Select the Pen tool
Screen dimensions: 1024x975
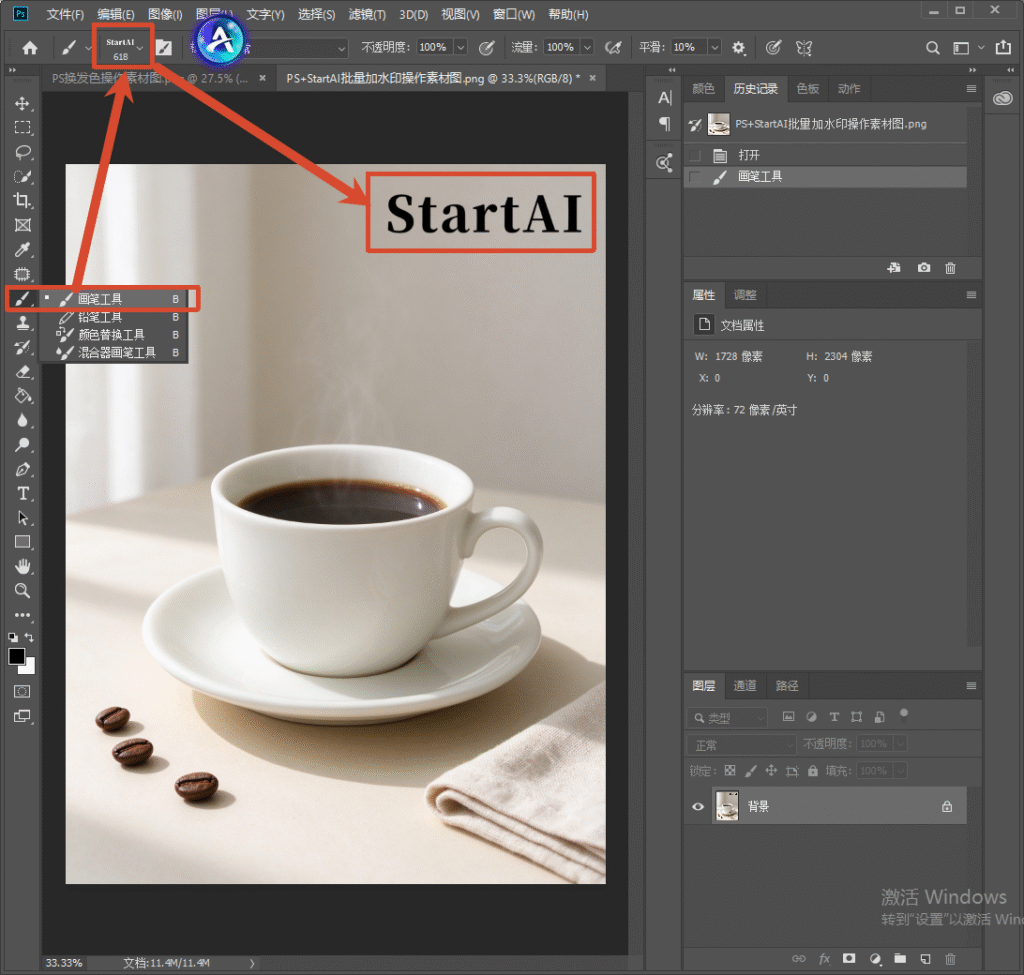pyautogui.click(x=22, y=470)
